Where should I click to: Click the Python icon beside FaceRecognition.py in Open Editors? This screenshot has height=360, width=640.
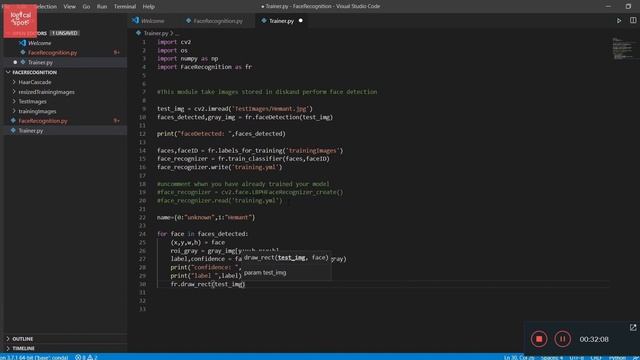pyautogui.click(x=23, y=53)
